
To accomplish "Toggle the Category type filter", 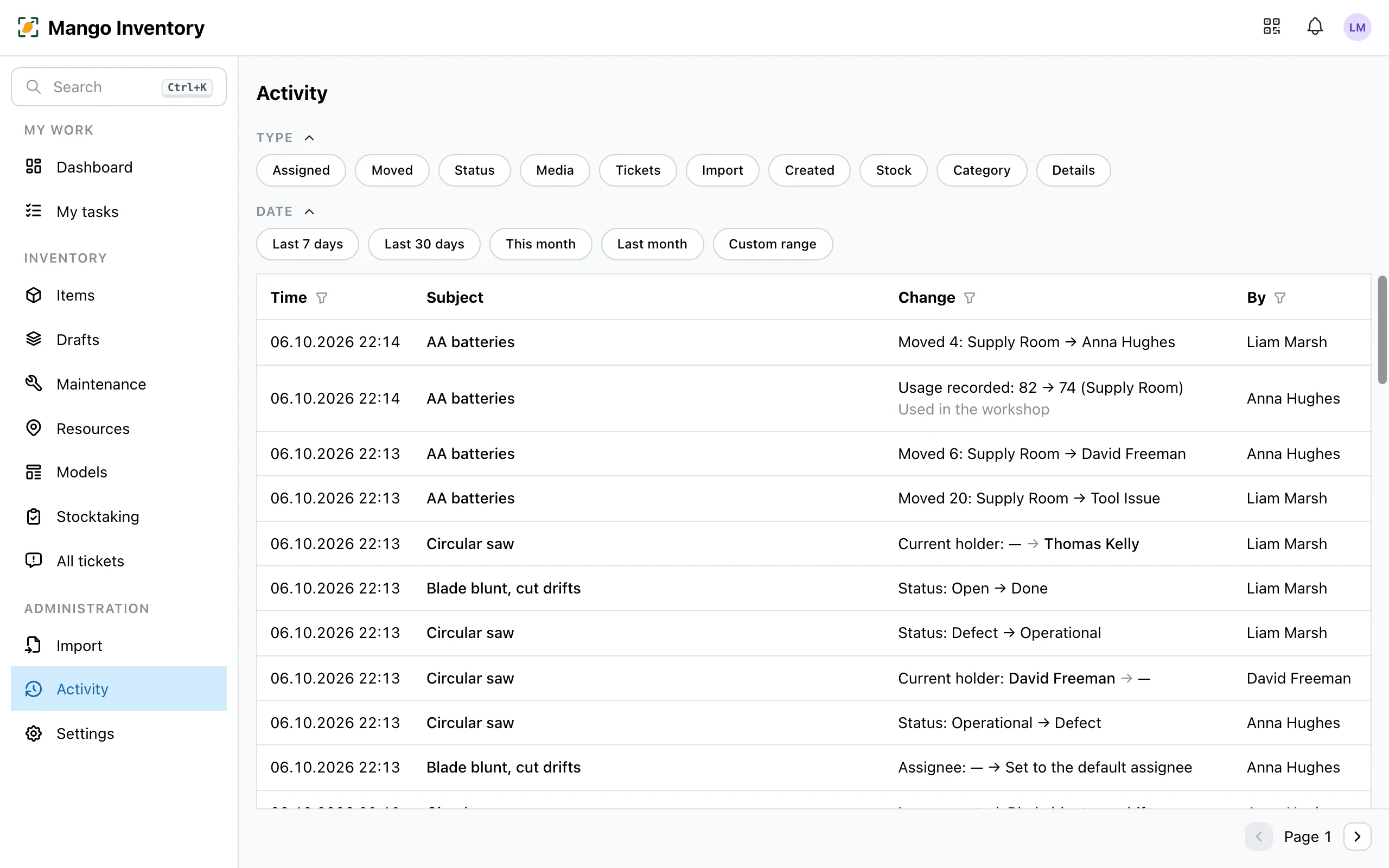I will tap(982, 170).
